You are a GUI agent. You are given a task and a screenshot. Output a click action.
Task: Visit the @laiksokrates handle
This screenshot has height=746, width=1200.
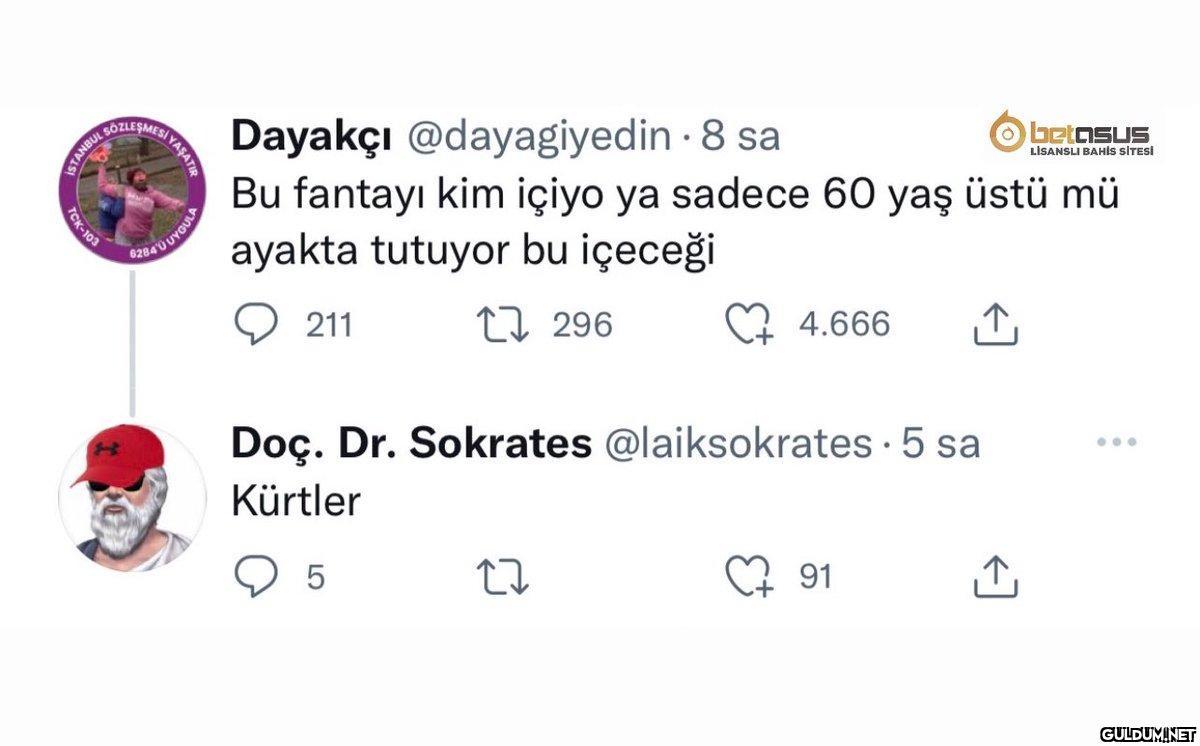click(739, 443)
